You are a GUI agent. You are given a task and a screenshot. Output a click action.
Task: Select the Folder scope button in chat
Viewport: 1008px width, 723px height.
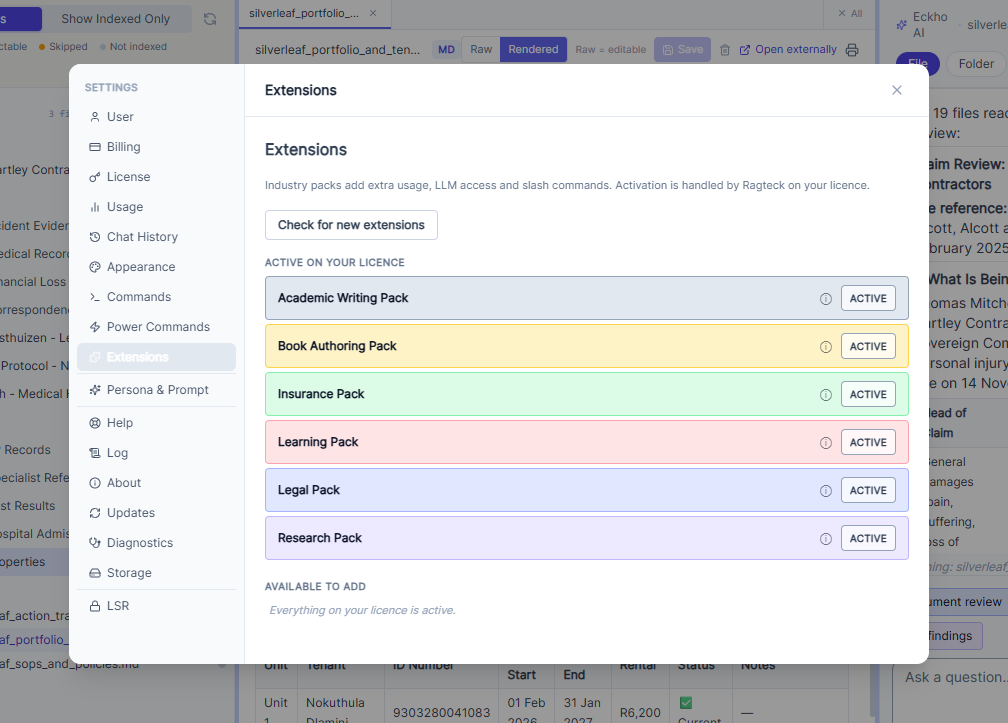coord(976,64)
